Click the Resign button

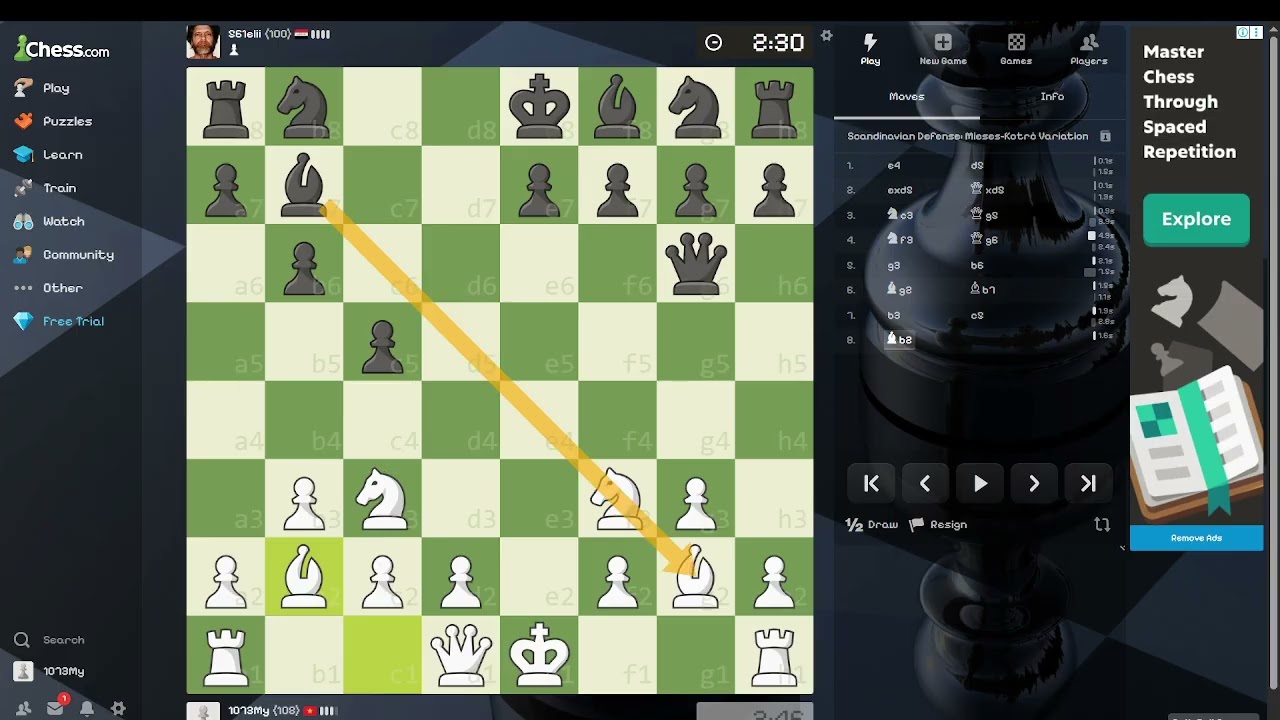pos(938,525)
